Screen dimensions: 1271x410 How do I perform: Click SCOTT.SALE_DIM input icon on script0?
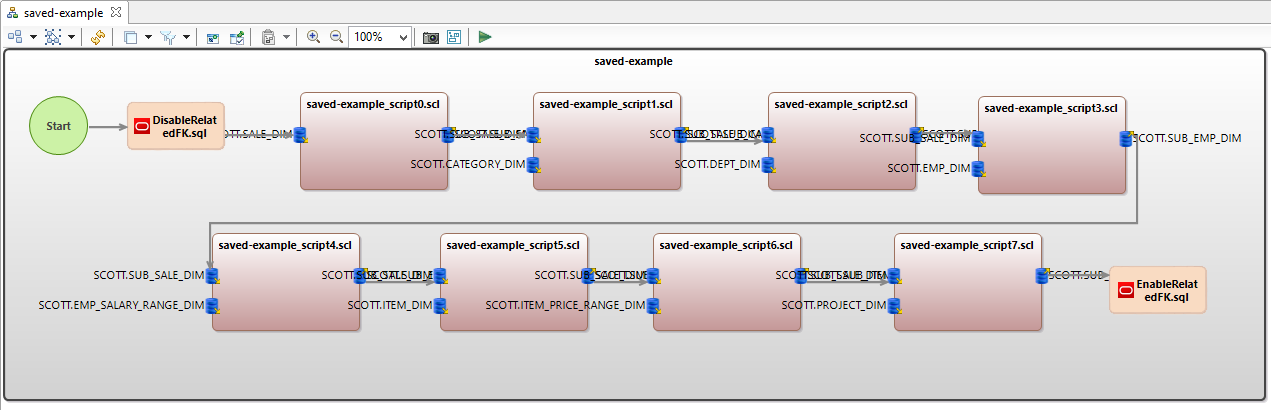[x=299, y=134]
